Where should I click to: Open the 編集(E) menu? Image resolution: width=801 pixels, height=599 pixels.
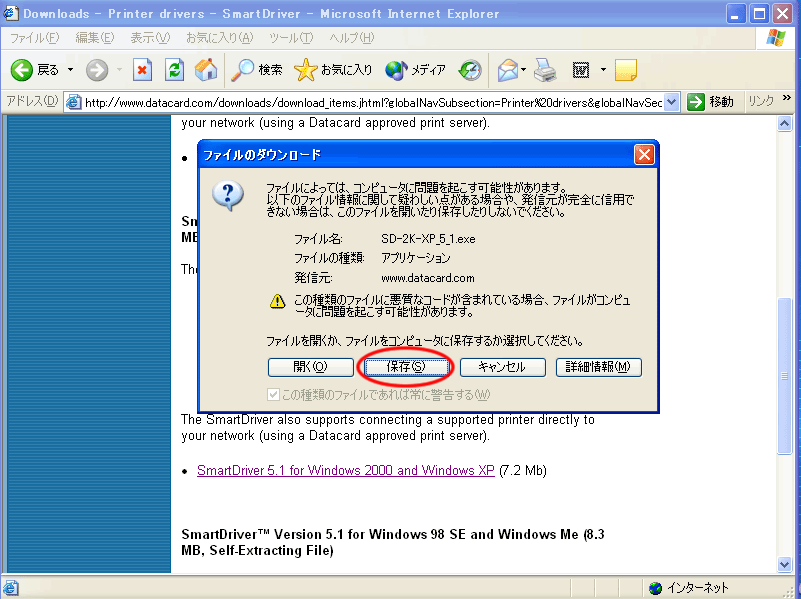coord(95,38)
